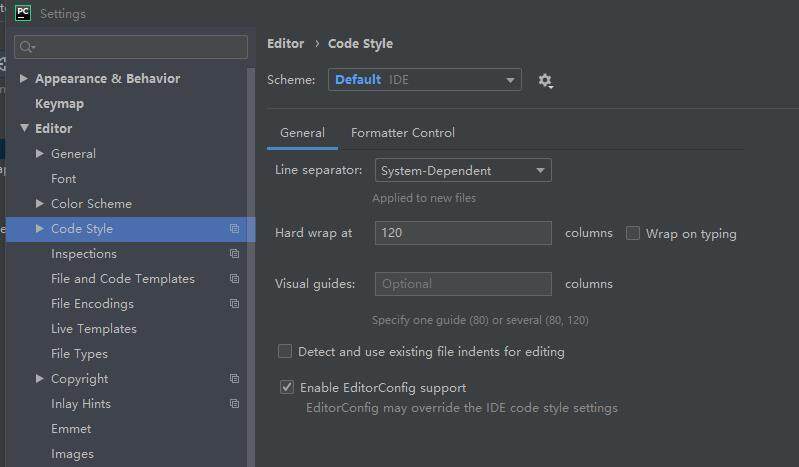Enable the Wrap on typing checkbox
The image size is (799, 467).
point(633,234)
